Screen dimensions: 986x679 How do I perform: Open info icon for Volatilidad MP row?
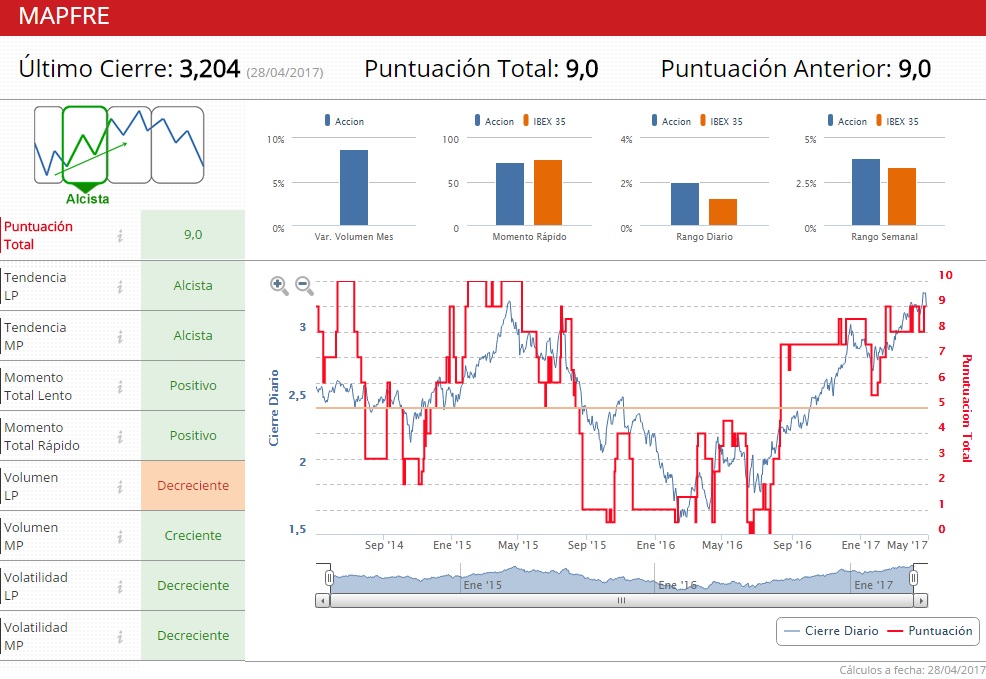point(119,637)
